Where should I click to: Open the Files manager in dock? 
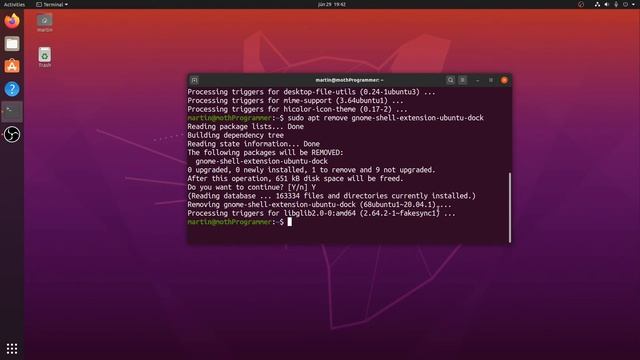click(x=12, y=44)
